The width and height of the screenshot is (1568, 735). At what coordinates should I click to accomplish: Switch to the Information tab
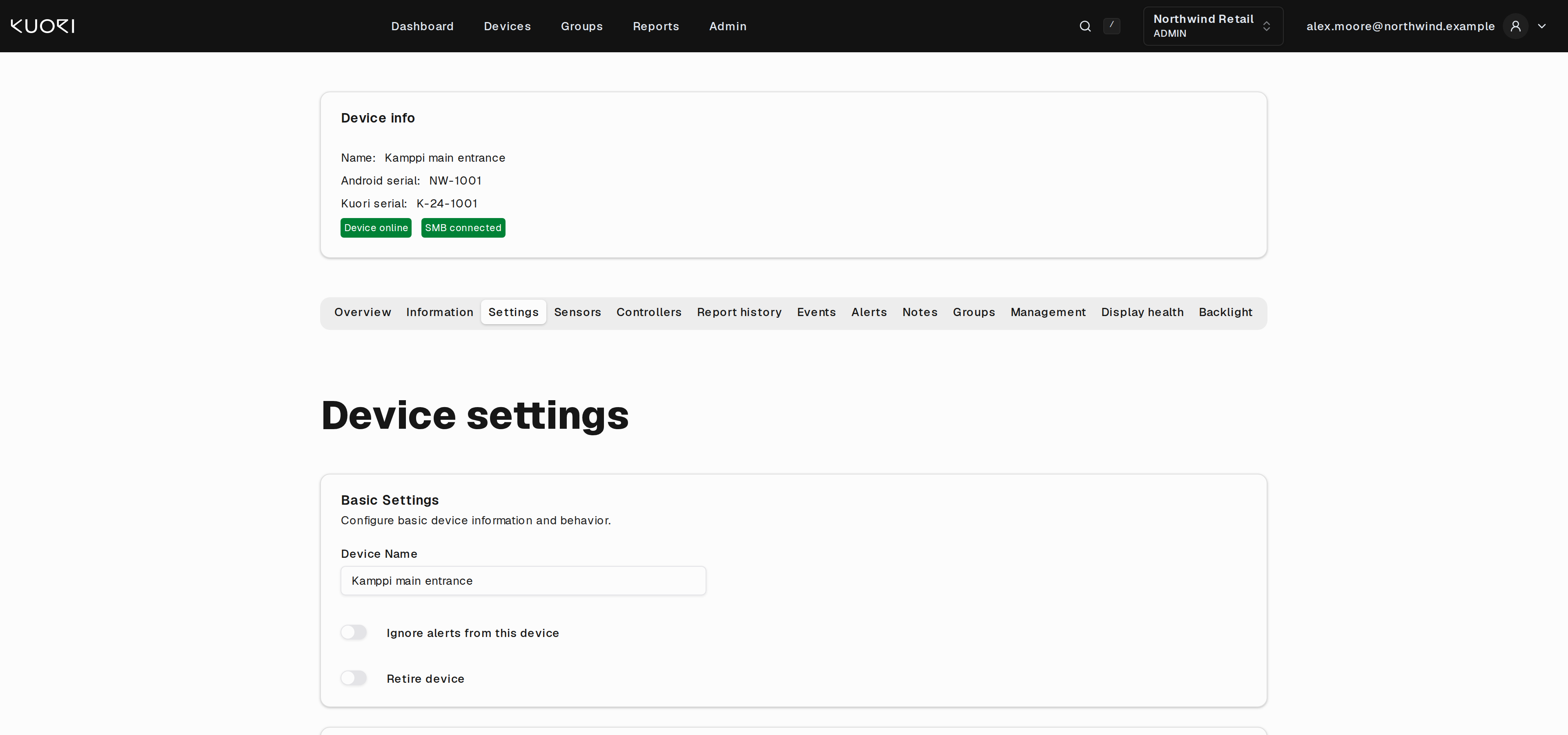point(439,312)
